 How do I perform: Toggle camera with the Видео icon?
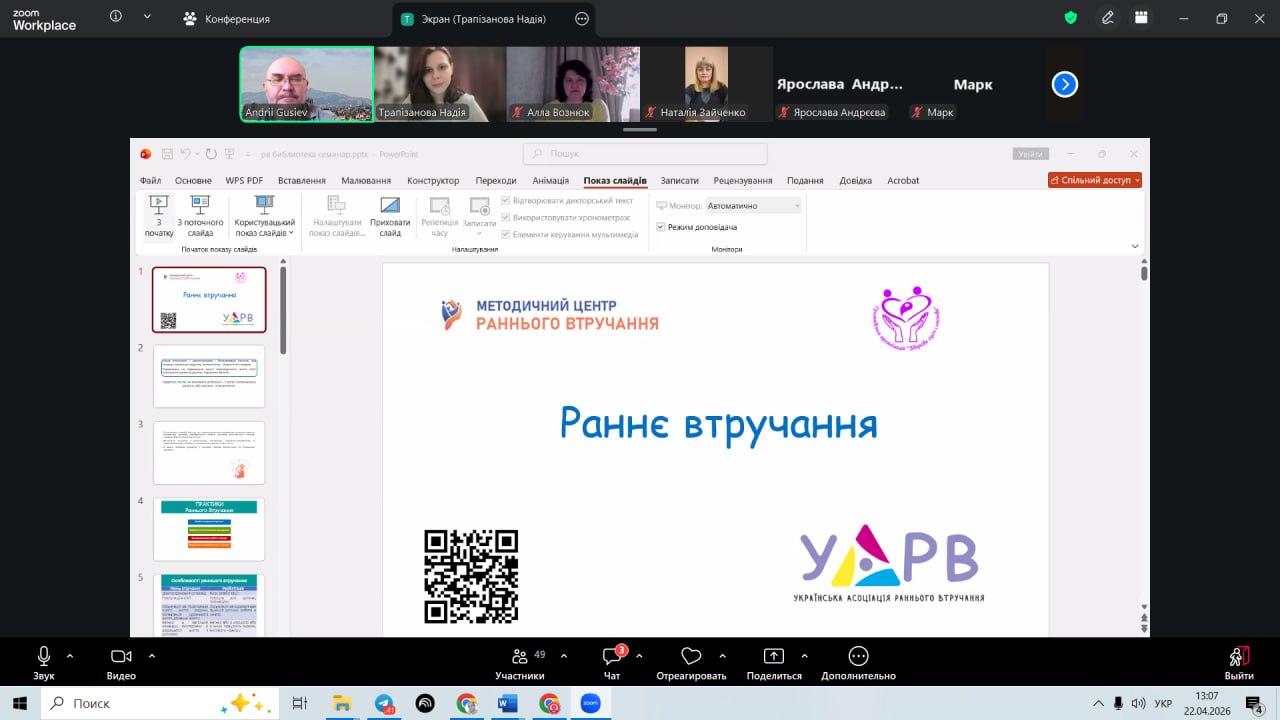[121, 656]
